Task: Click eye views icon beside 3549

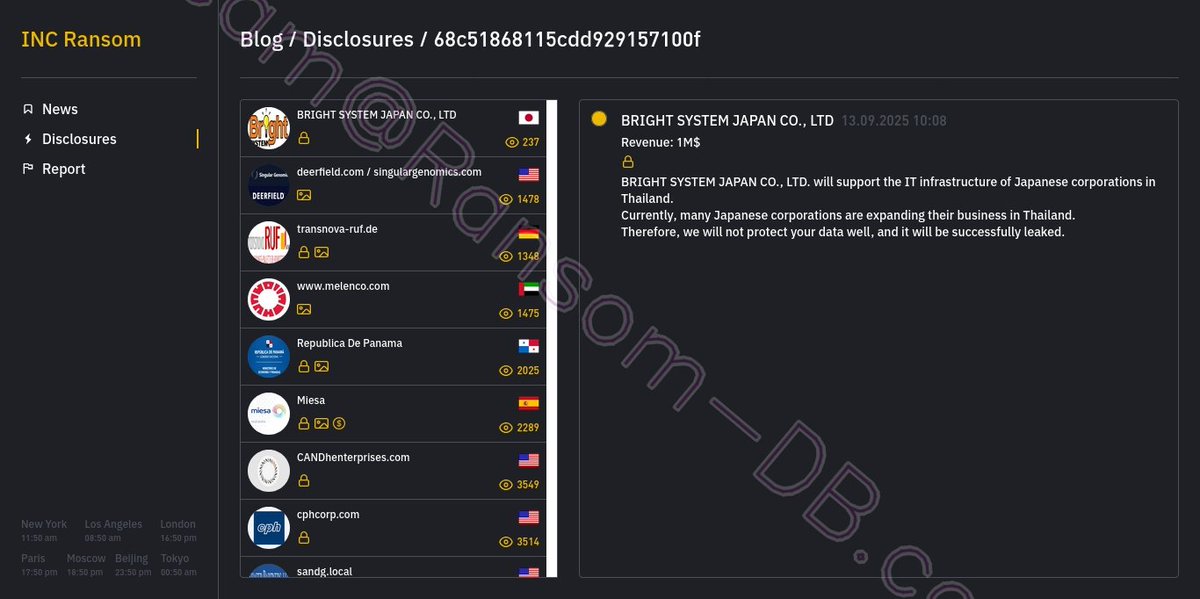Action: pyautogui.click(x=506, y=485)
